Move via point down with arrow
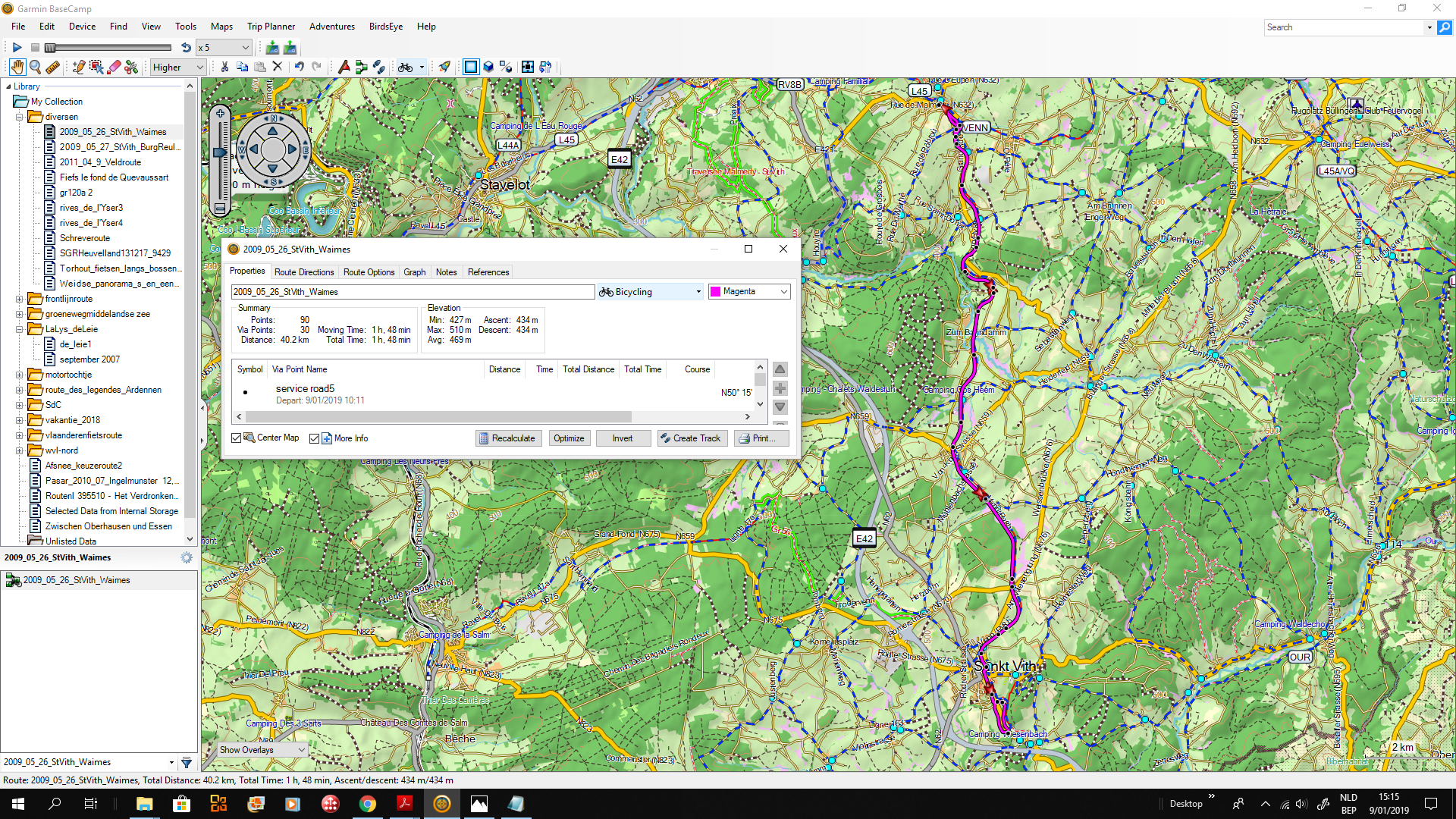 pyautogui.click(x=780, y=407)
